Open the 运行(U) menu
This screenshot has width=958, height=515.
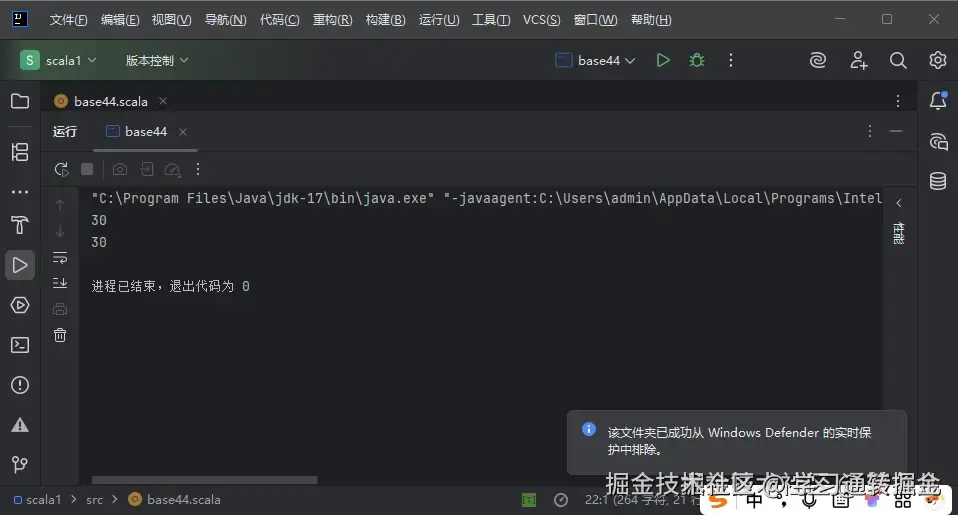point(439,20)
